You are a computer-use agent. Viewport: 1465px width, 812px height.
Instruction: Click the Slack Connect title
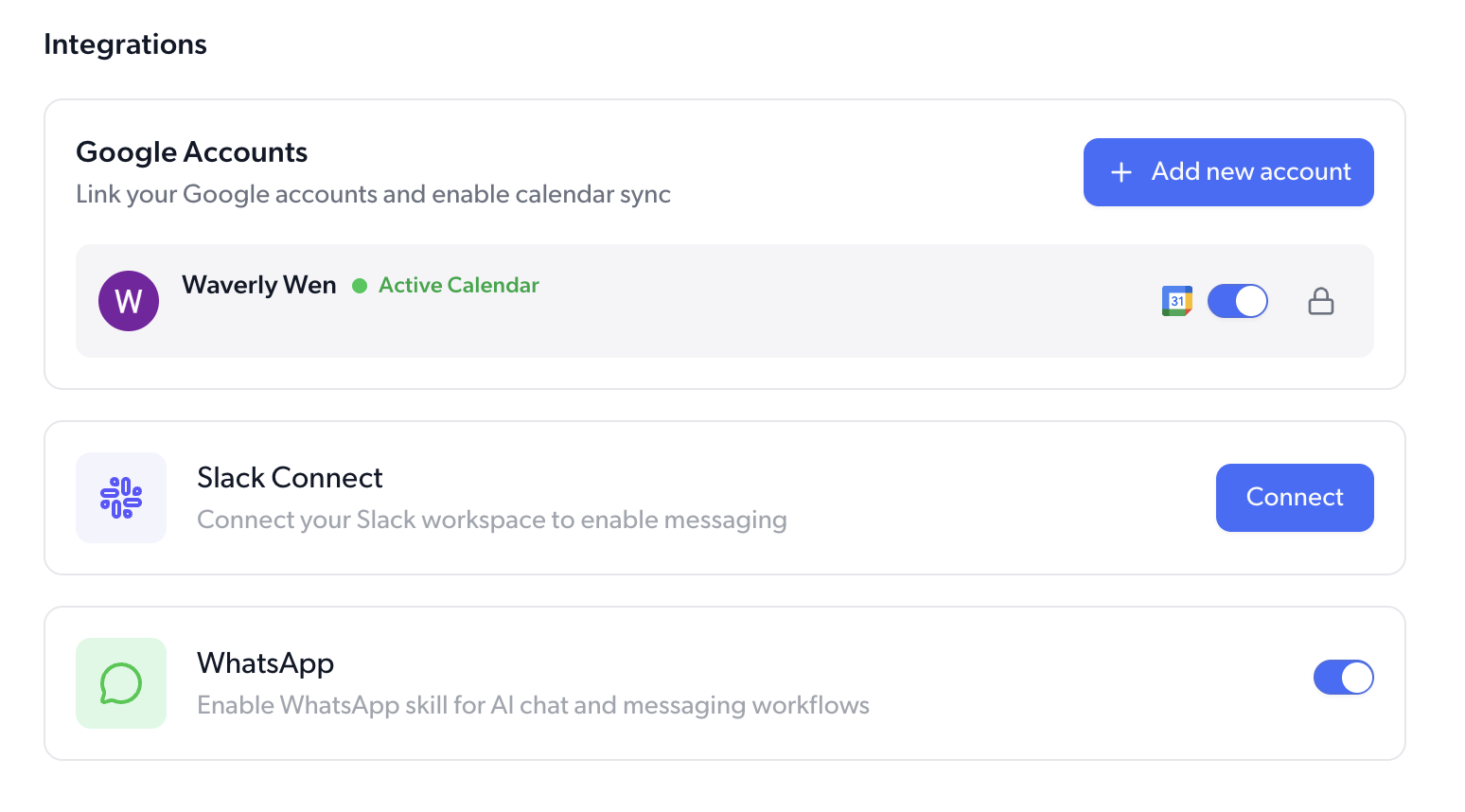pyautogui.click(x=290, y=478)
